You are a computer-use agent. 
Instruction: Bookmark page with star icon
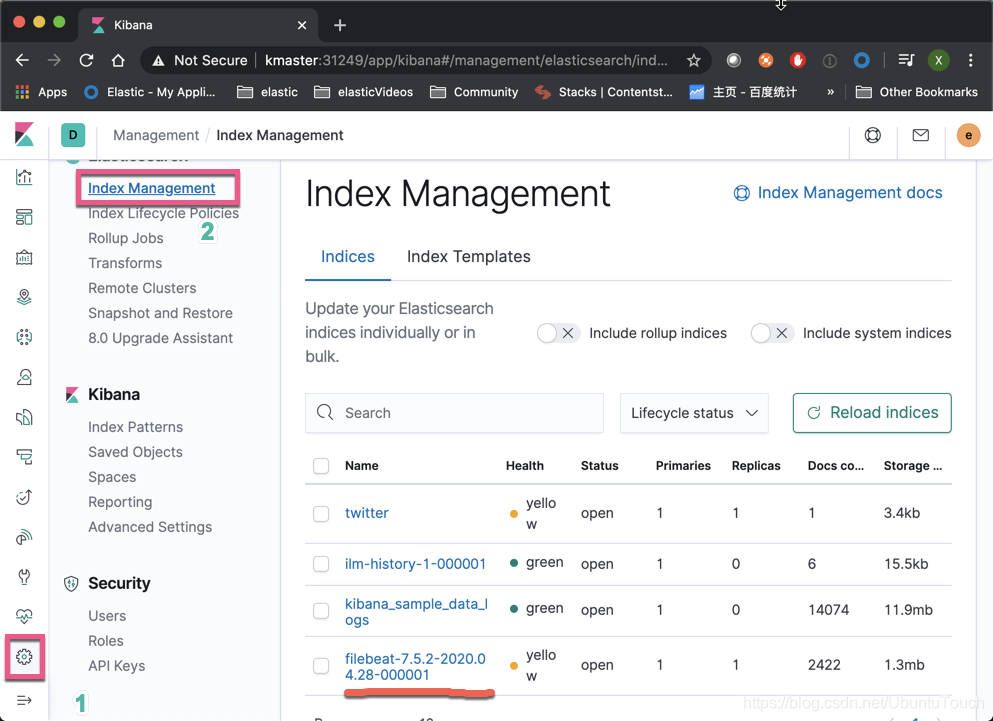coord(693,60)
